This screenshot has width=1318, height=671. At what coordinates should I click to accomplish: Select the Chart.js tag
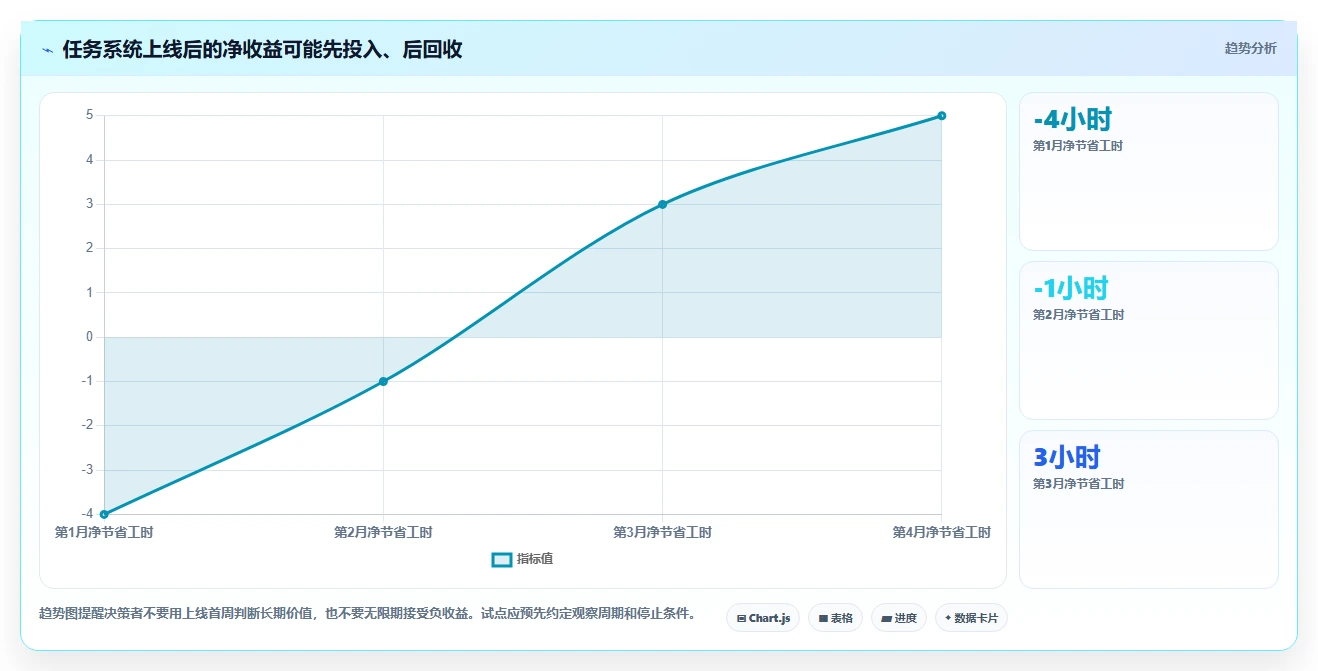click(x=763, y=618)
